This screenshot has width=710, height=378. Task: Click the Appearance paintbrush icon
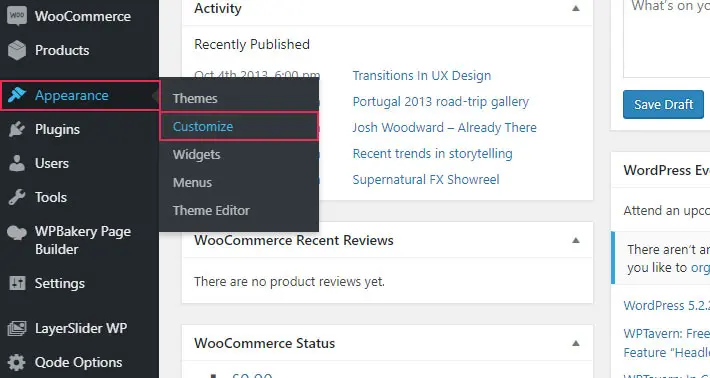click(17, 96)
